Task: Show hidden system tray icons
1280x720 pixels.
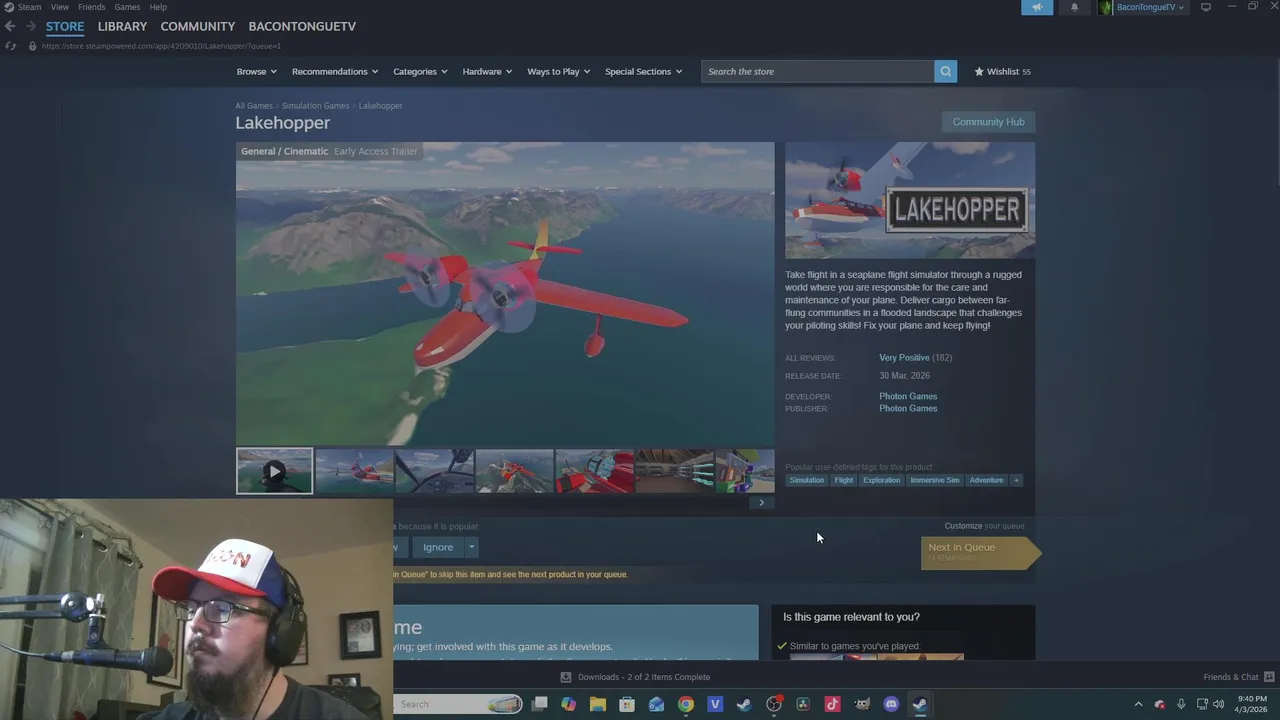Action: click(x=1138, y=704)
